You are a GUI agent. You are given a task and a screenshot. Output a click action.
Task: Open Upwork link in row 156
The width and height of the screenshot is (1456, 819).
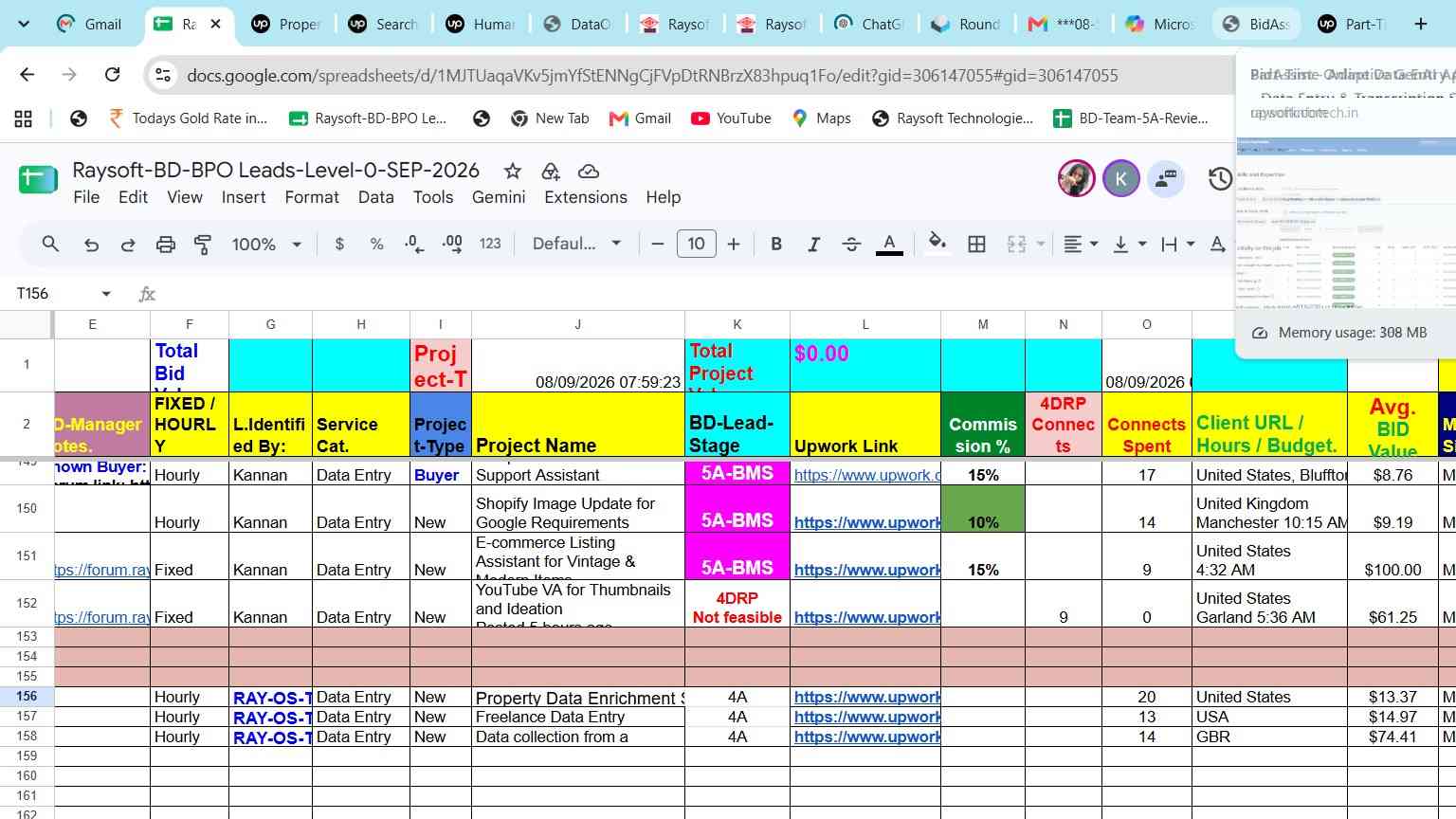tap(867, 698)
